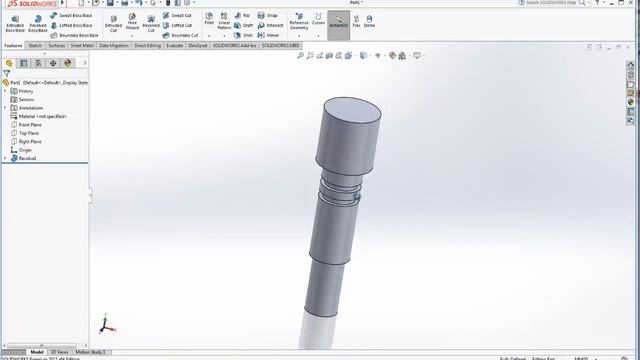This screenshot has height=360, width=640.
Task: Select Right Plane in tree
Action: (x=26, y=142)
